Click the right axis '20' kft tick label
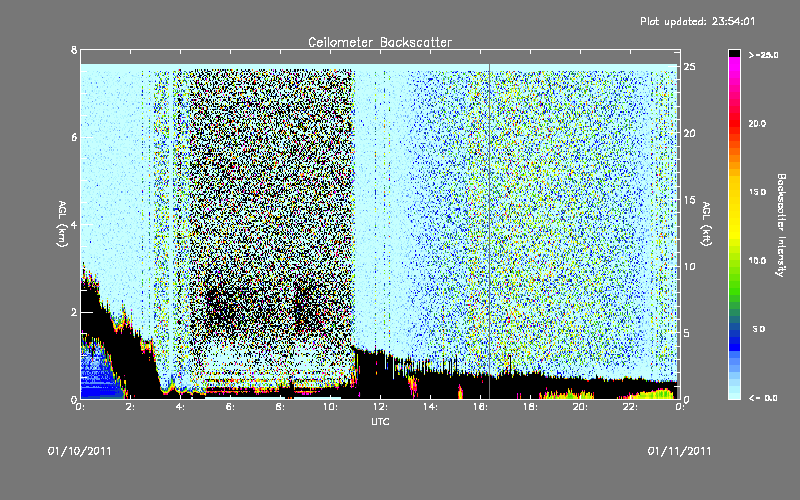 tap(689, 133)
